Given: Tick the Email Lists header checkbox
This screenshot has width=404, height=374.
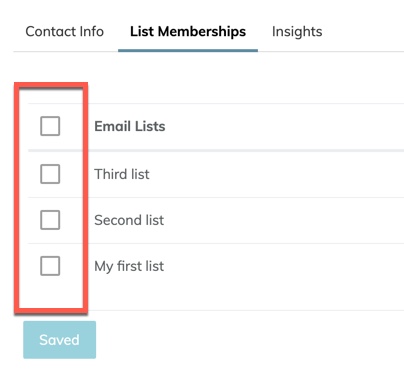Looking at the screenshot, I should click(x=50, y=126).
